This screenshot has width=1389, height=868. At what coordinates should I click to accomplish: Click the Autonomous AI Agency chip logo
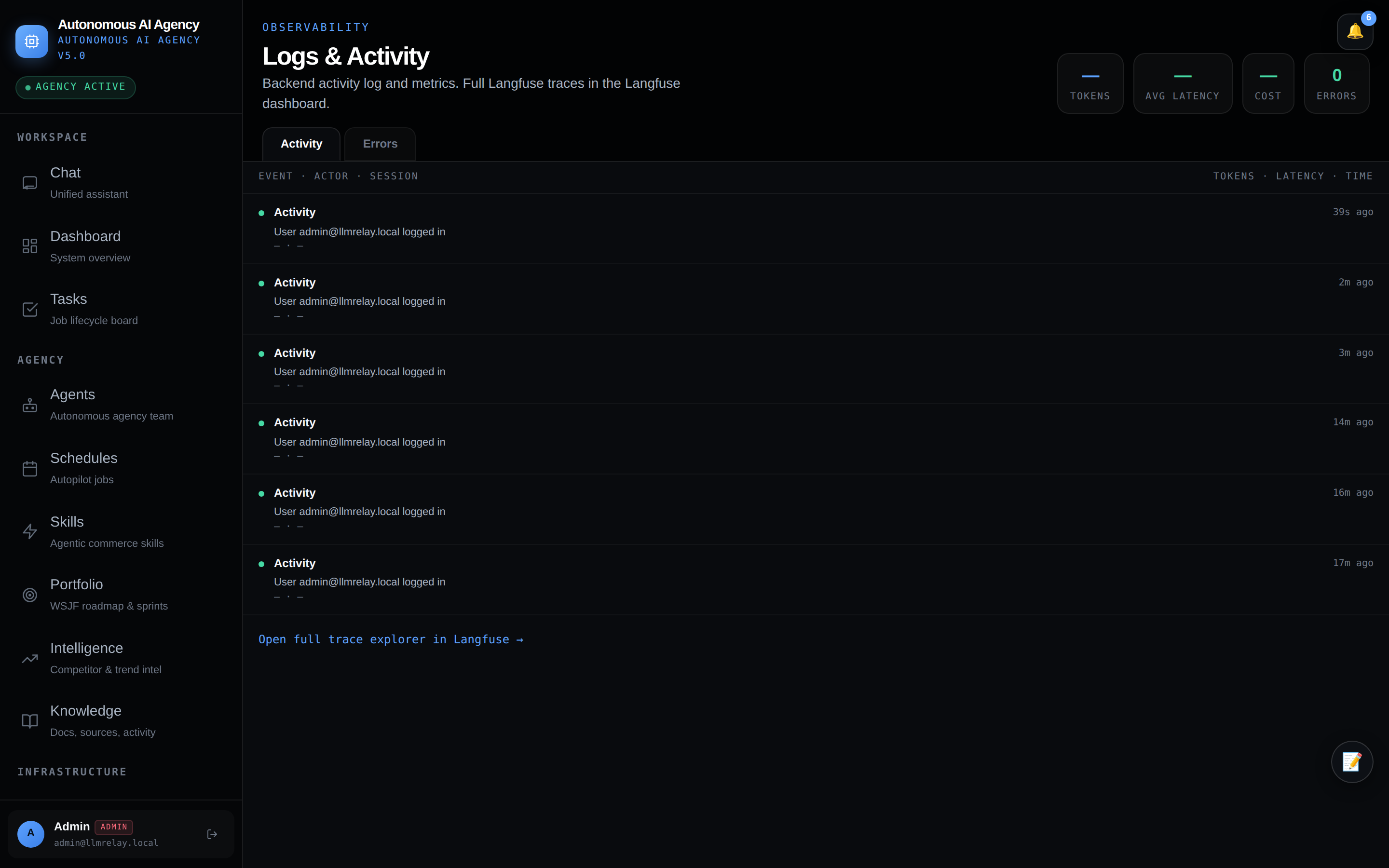coord(31,41)
